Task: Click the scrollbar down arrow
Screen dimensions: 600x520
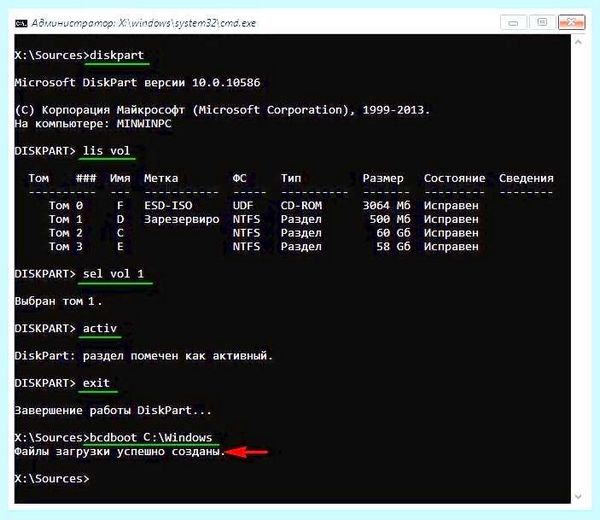Action: click(578, 496)
